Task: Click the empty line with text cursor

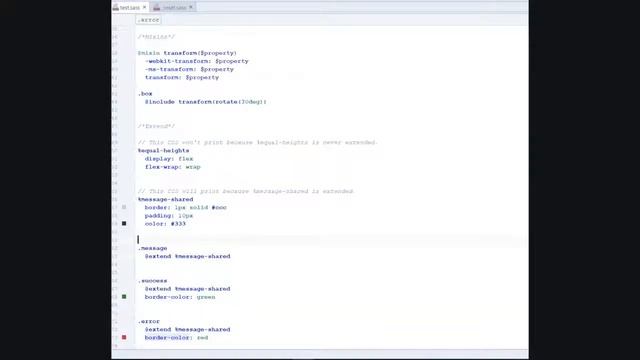Action: pos(331,240)
